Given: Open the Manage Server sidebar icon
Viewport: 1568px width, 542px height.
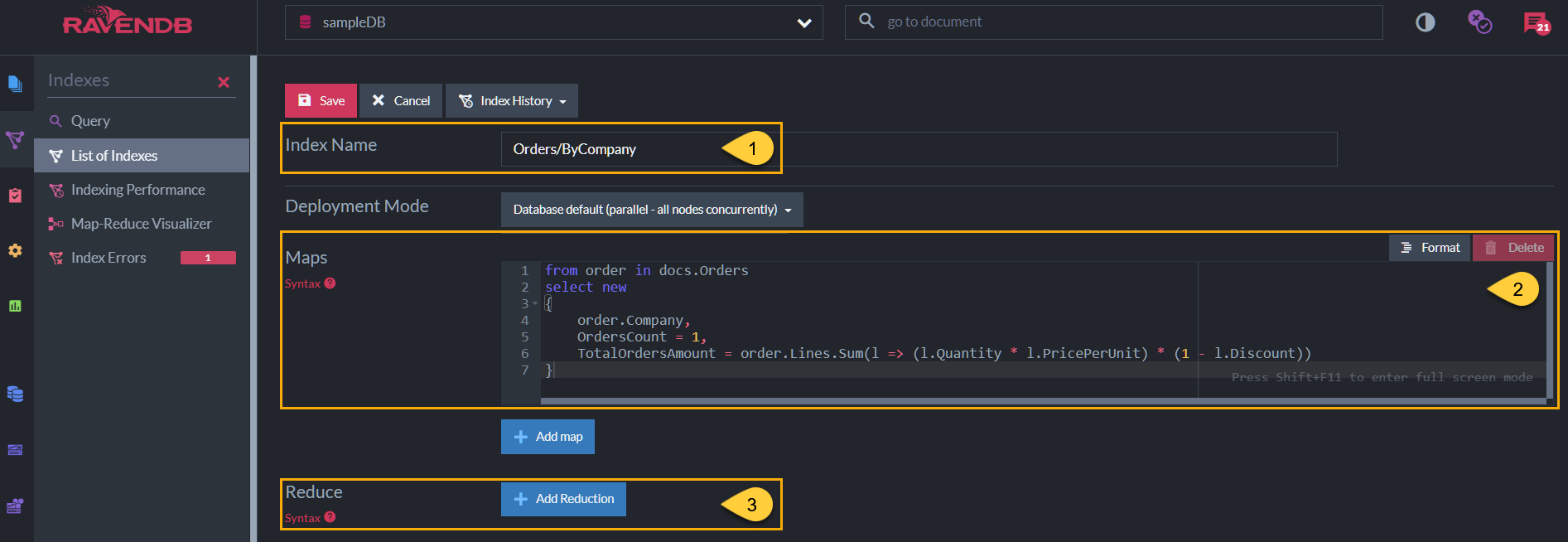Looking at the screenshot, I should click(15, 450).
